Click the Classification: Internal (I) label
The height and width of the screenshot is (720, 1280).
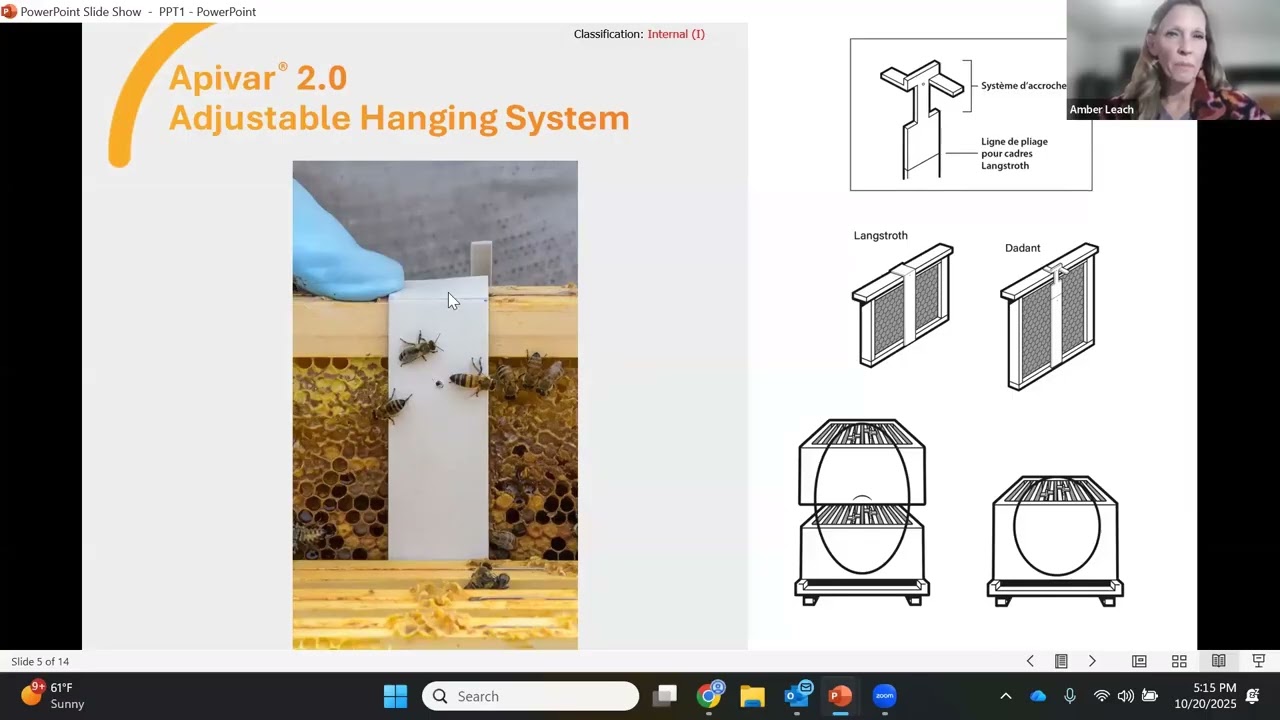pos(639,34)
